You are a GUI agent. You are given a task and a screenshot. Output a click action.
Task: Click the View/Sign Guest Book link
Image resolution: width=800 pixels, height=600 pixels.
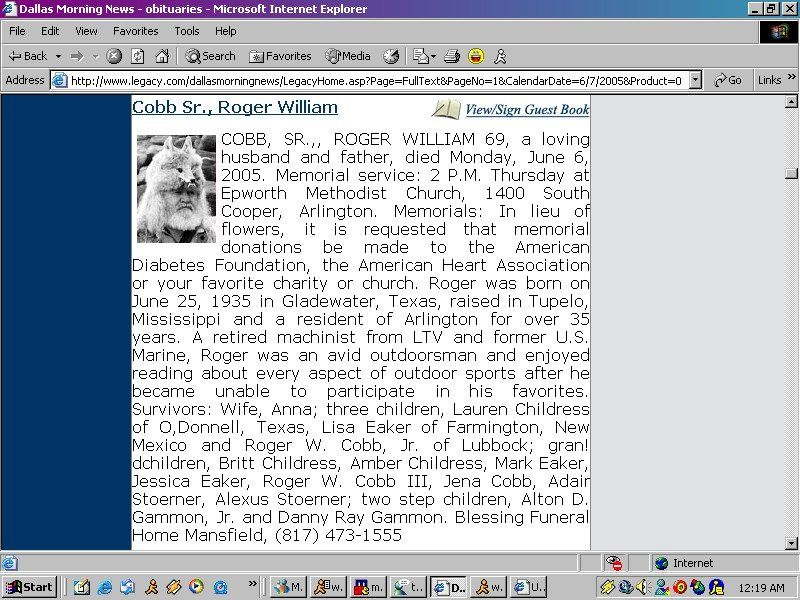point(526,110)
